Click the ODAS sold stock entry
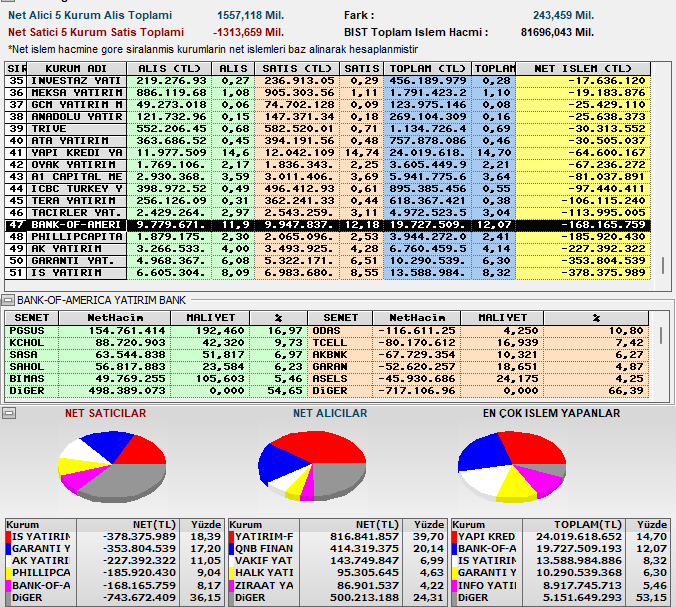Screen dimensions: 676x607 [x=478, y=331]
